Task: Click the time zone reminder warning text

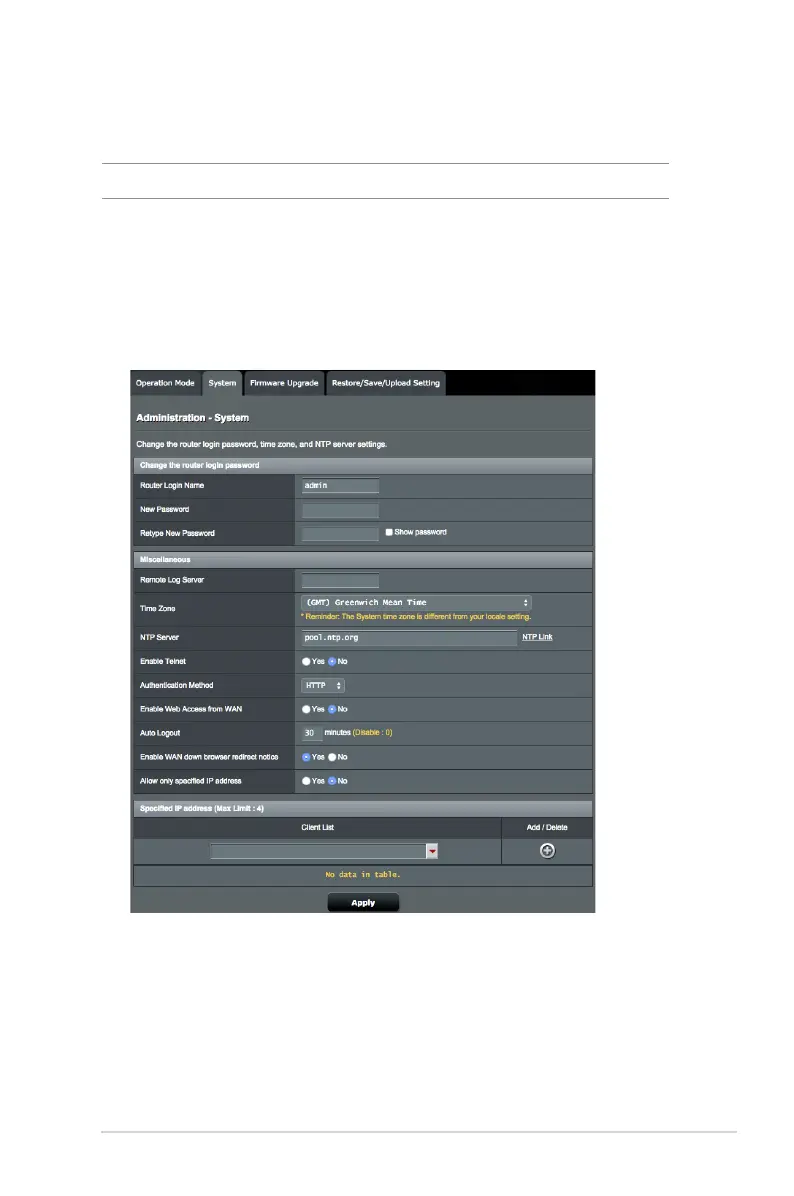Action: [x=416, y=616]
